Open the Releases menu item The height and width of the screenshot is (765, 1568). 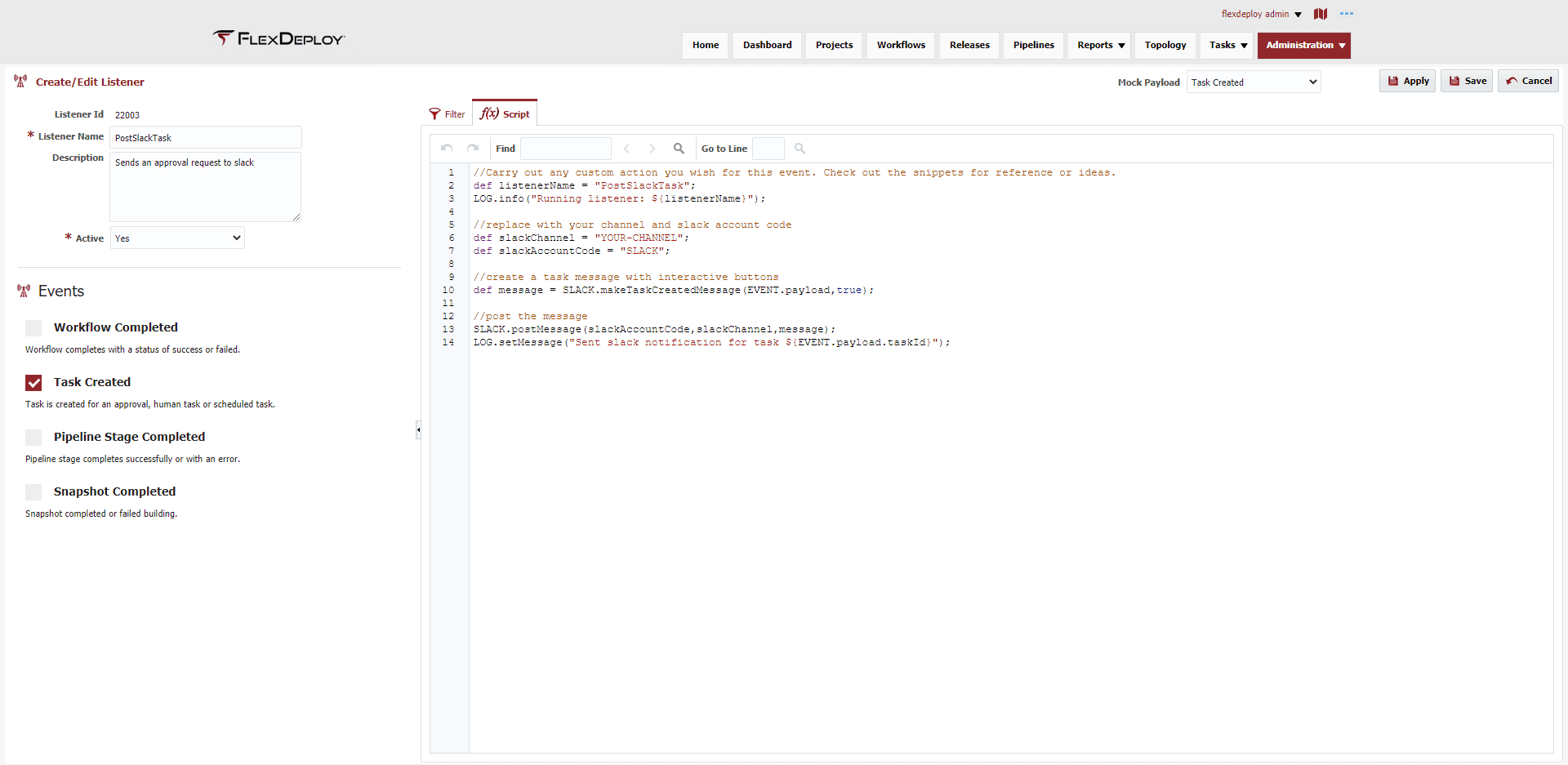[x=969, y=45]
